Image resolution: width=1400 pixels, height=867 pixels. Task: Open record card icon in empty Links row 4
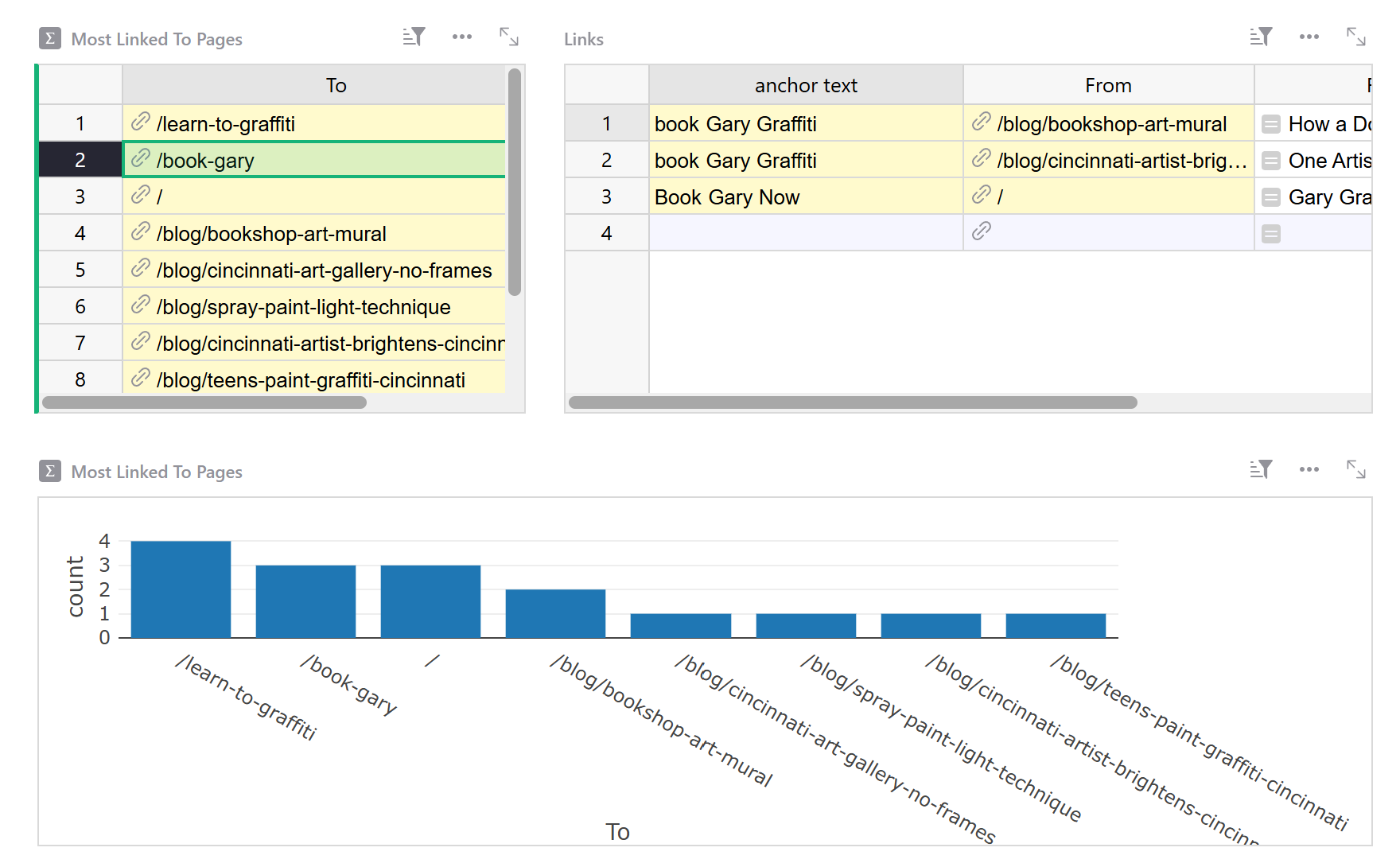pyautogui.click(x=1271, y=234)
